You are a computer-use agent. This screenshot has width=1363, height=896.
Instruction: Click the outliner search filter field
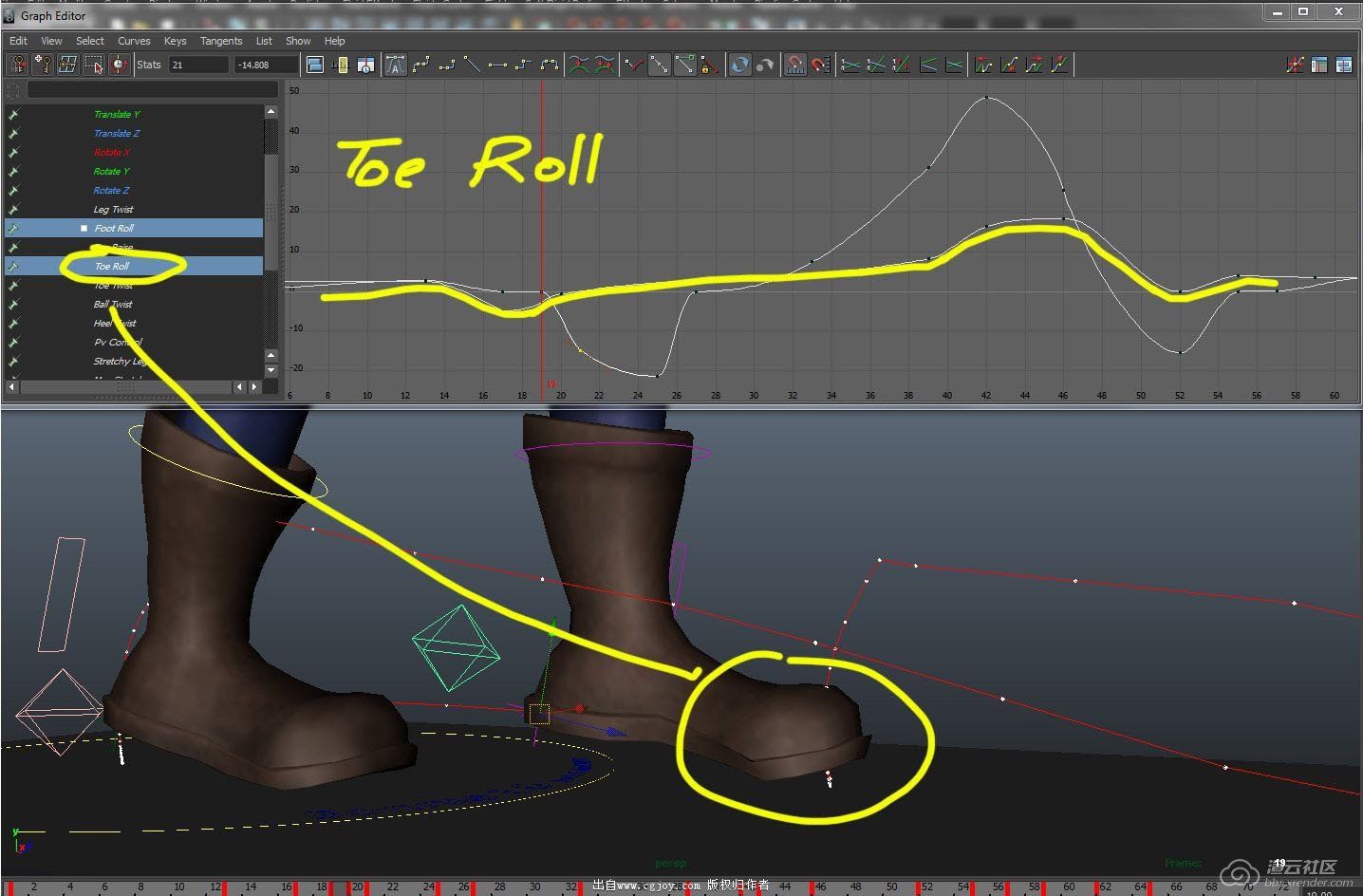152,90
